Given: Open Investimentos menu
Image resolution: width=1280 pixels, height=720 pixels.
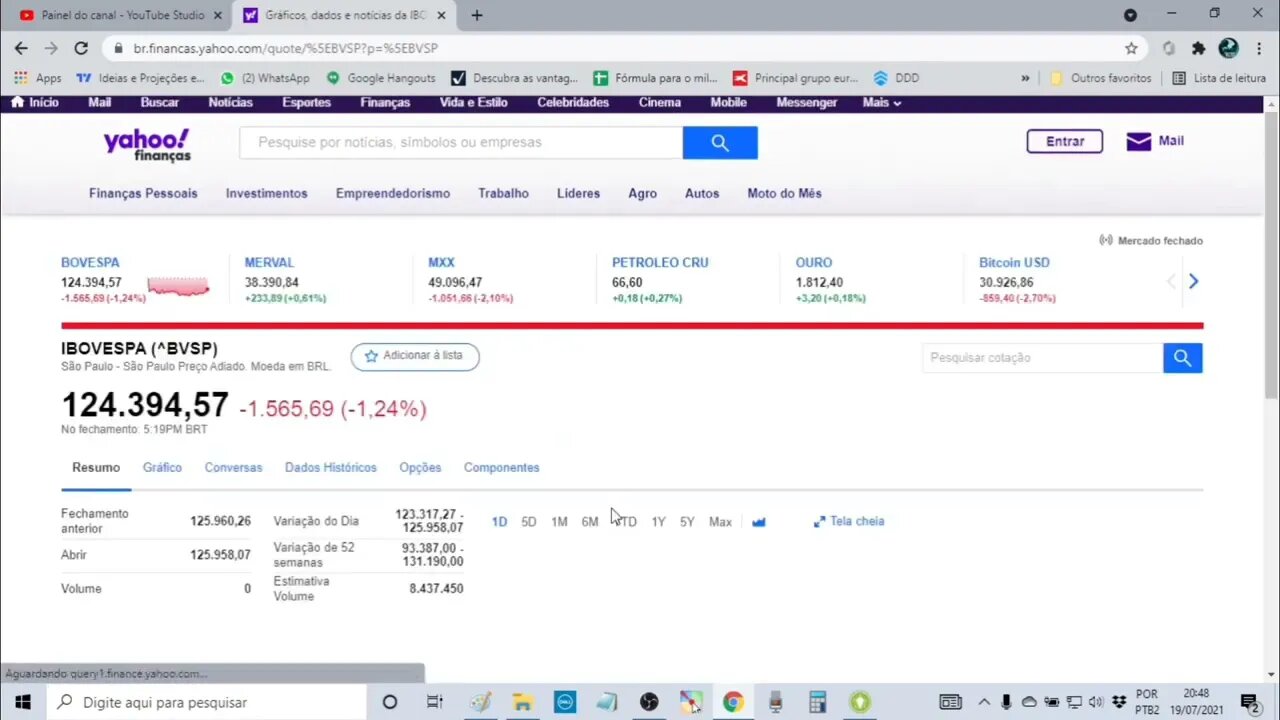Looking at the screenshot, I should [x=266, y=193].
